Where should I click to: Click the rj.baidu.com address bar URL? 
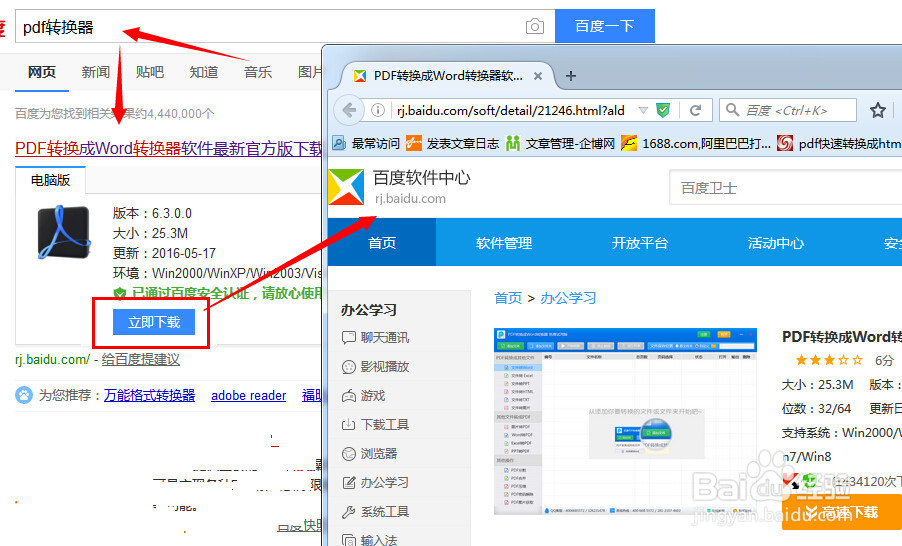tap(511, 110)
